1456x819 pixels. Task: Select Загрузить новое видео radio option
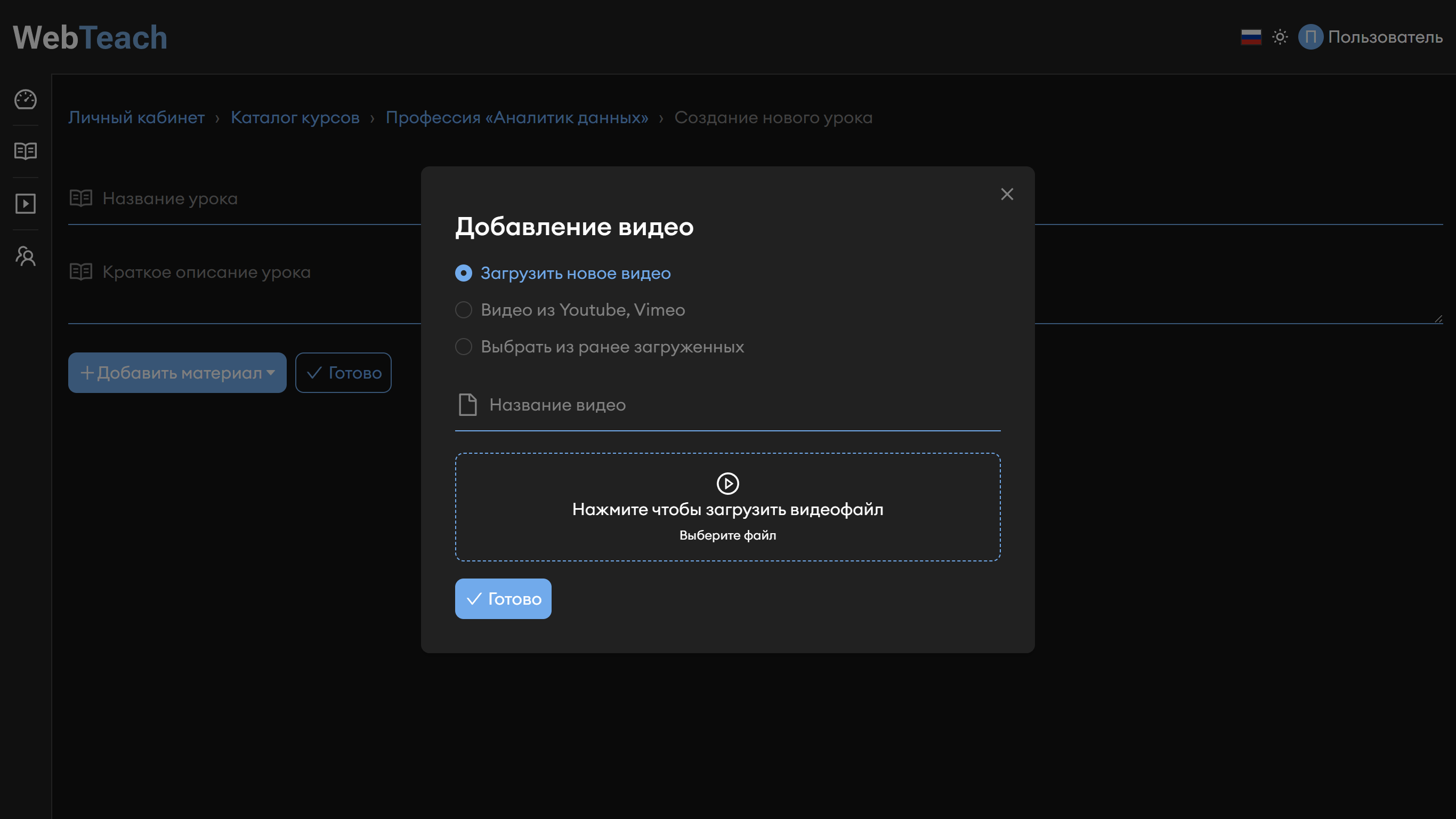tap(464, 273)
